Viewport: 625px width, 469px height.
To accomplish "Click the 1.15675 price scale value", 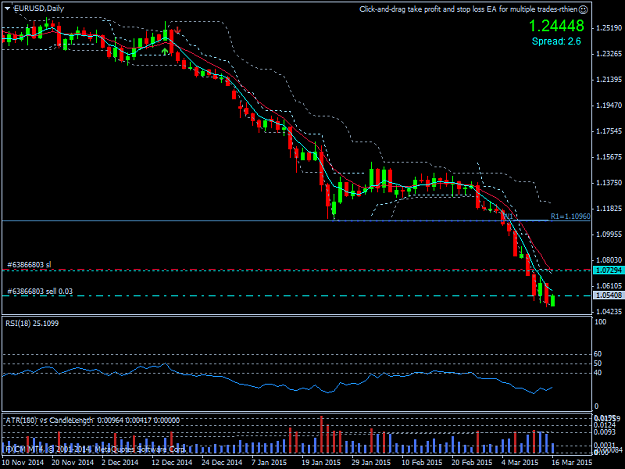I will pyautogui.click(x=608, y=157).
